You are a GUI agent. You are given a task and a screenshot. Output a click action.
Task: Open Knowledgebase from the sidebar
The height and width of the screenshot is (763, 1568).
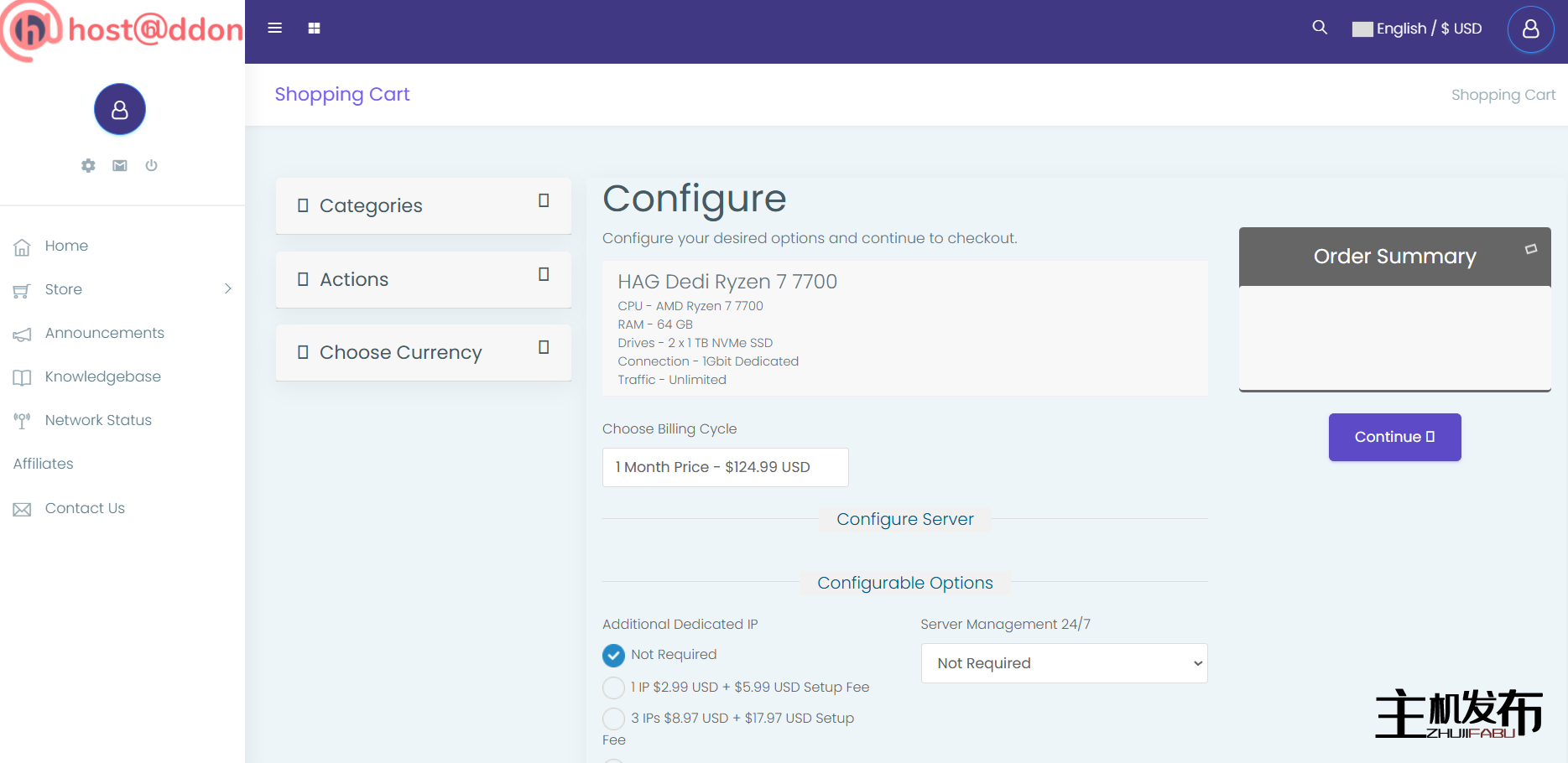point(102,376)
